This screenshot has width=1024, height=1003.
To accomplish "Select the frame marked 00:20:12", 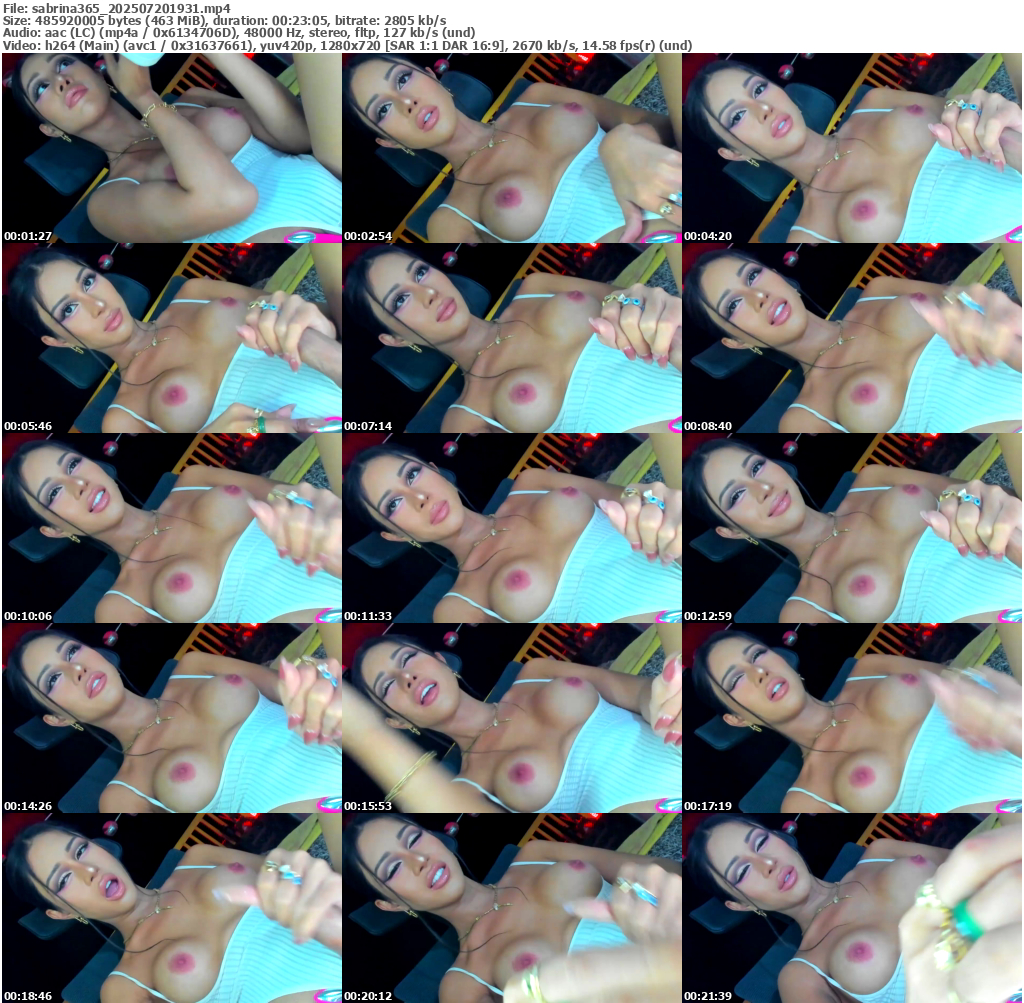I will click(511, 908).
